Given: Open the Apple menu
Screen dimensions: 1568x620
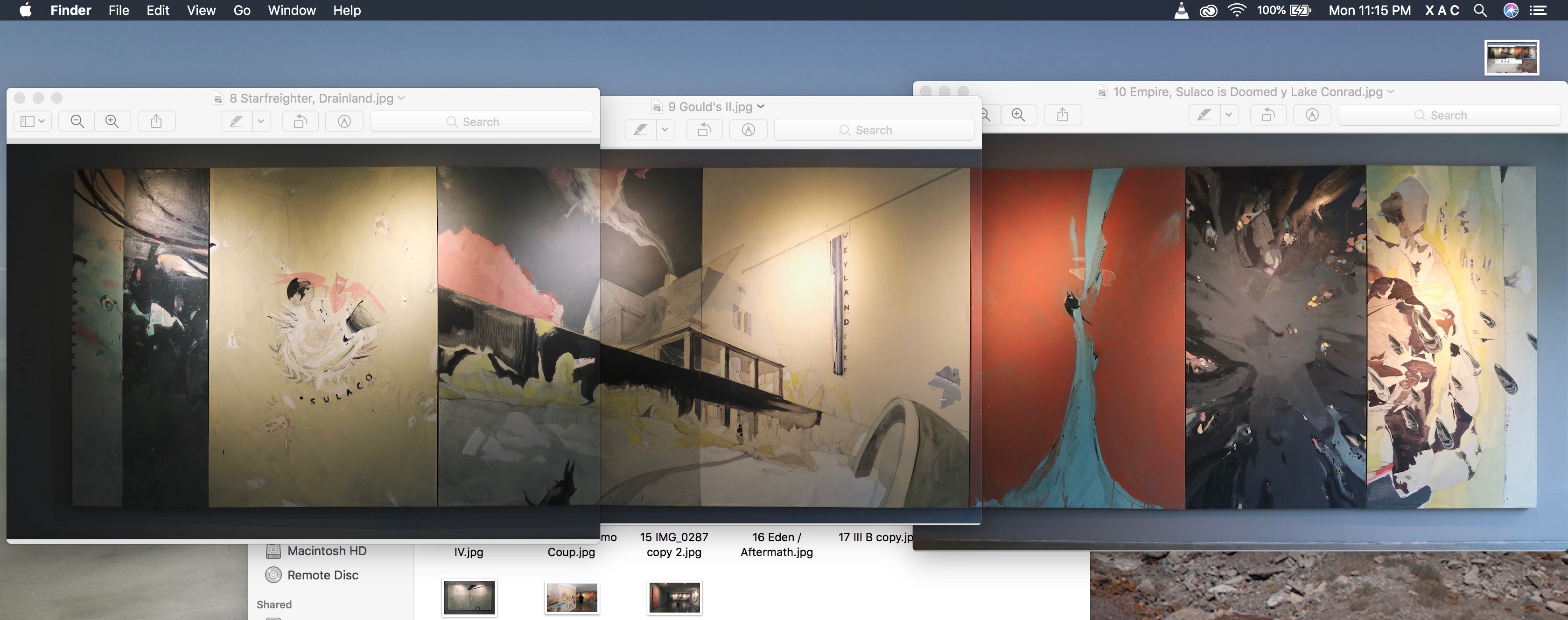Looking at the screenshot, I should pyautogui.click(x=25, y=10).
